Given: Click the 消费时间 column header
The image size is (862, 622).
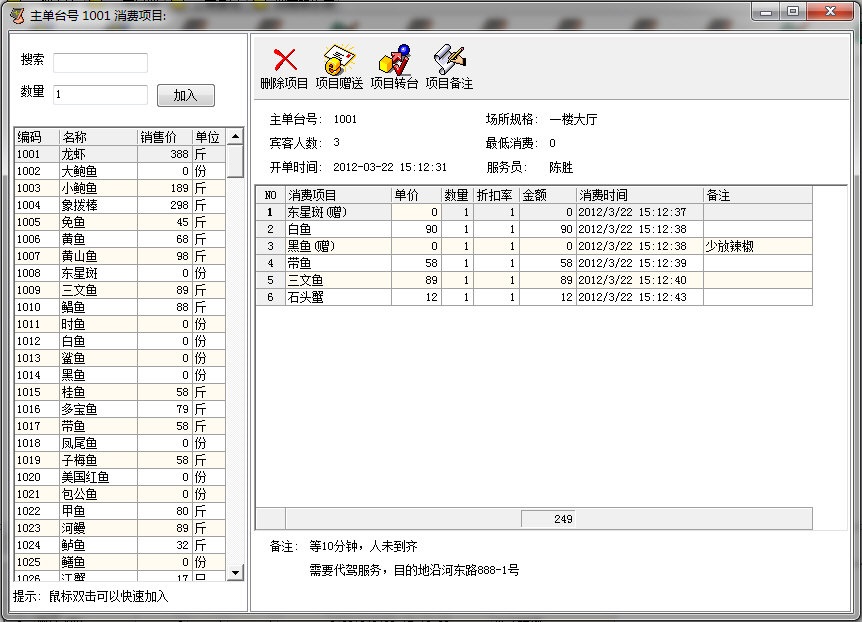Looking at the screenshot, I should point(638,195).
